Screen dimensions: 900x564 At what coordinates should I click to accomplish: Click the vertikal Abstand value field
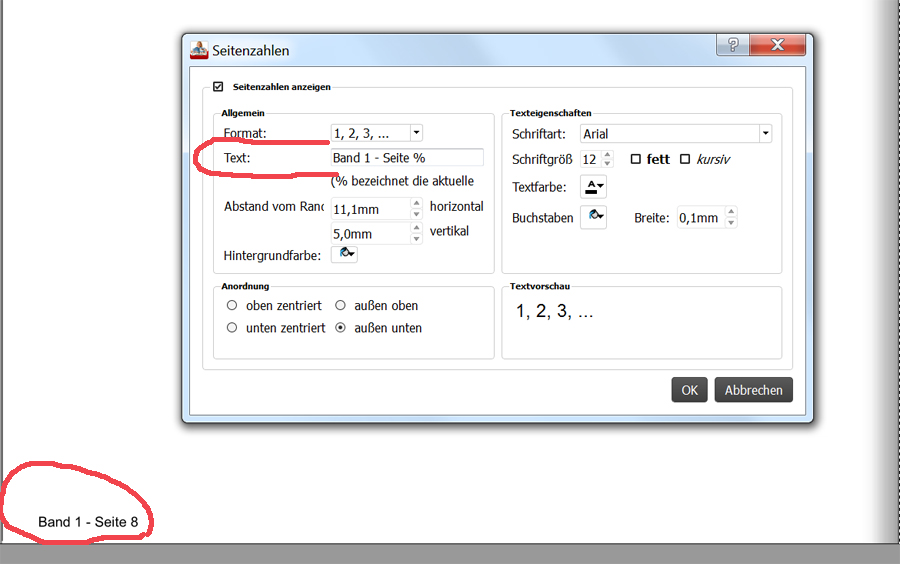pos(371,234)
